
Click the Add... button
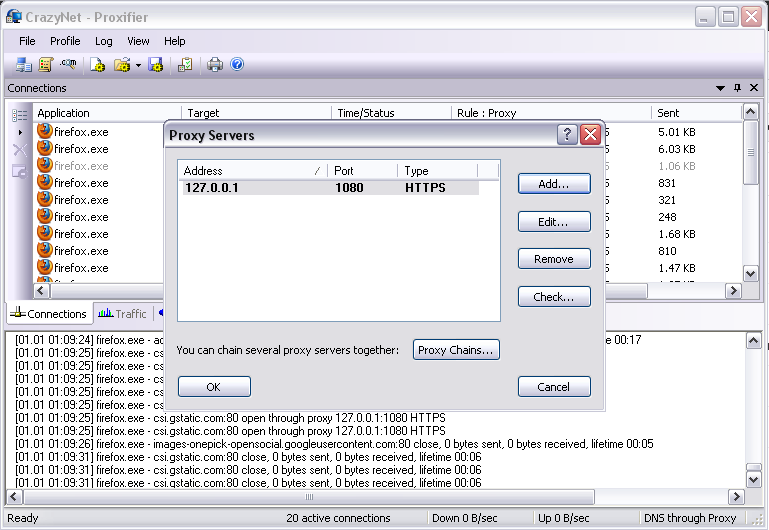coord(554,184)
